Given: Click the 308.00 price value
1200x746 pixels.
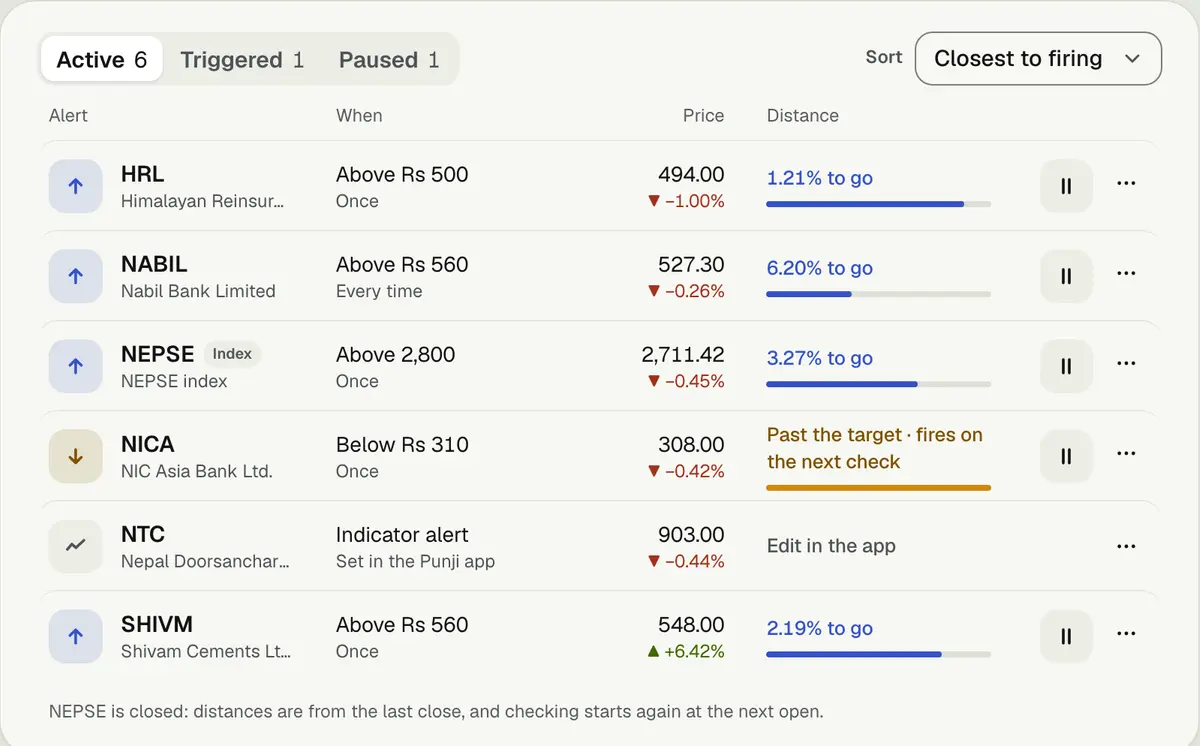Looking at the screenshot, I should [x=691, y=445].
